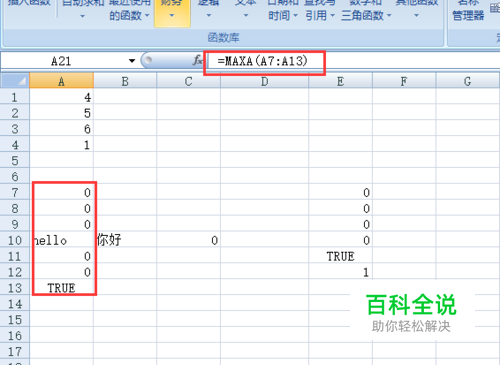Open the Lookup & Reference (引用) dropdown
The width and height of the screenshot is (500, 365).
coord(320,16)
